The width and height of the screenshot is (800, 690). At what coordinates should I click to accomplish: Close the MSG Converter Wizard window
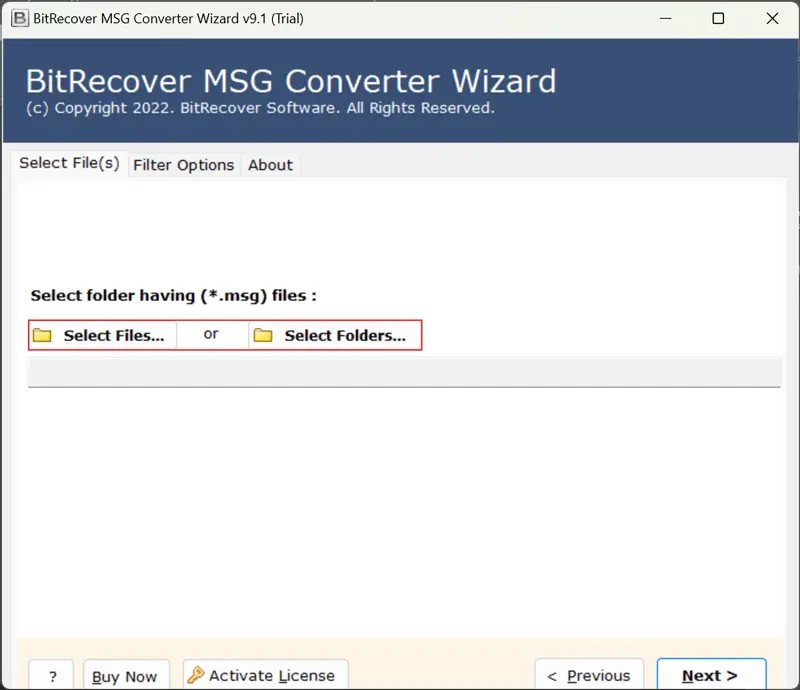point(772,19)
